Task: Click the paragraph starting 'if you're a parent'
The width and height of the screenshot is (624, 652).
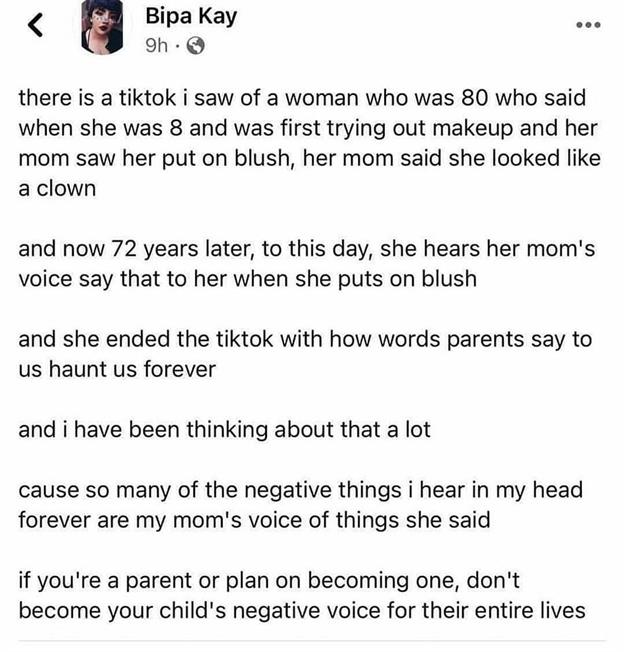Action: [302, 595]
